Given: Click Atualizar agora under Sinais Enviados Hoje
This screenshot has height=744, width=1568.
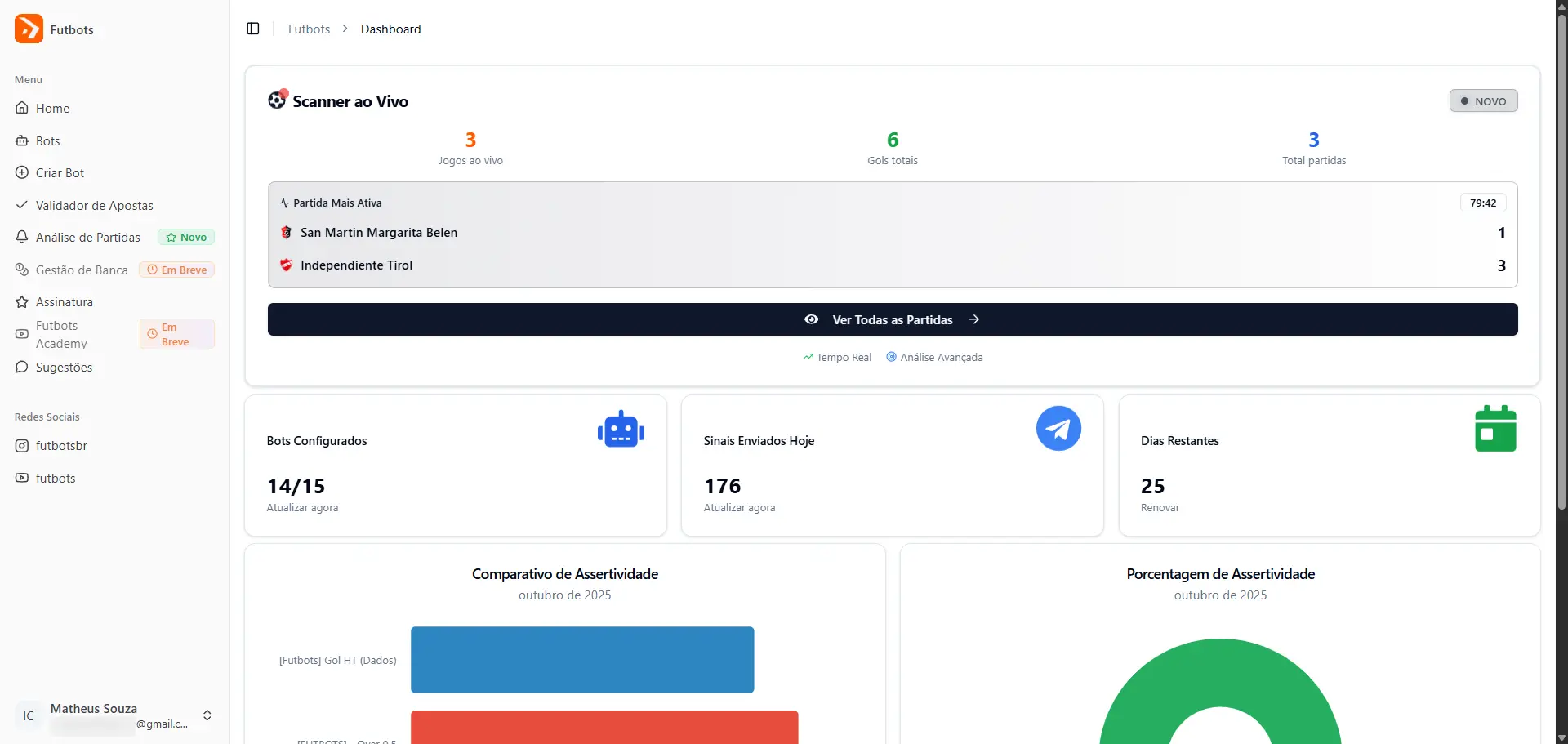Looking at the screenshot, I should point(739,507).
